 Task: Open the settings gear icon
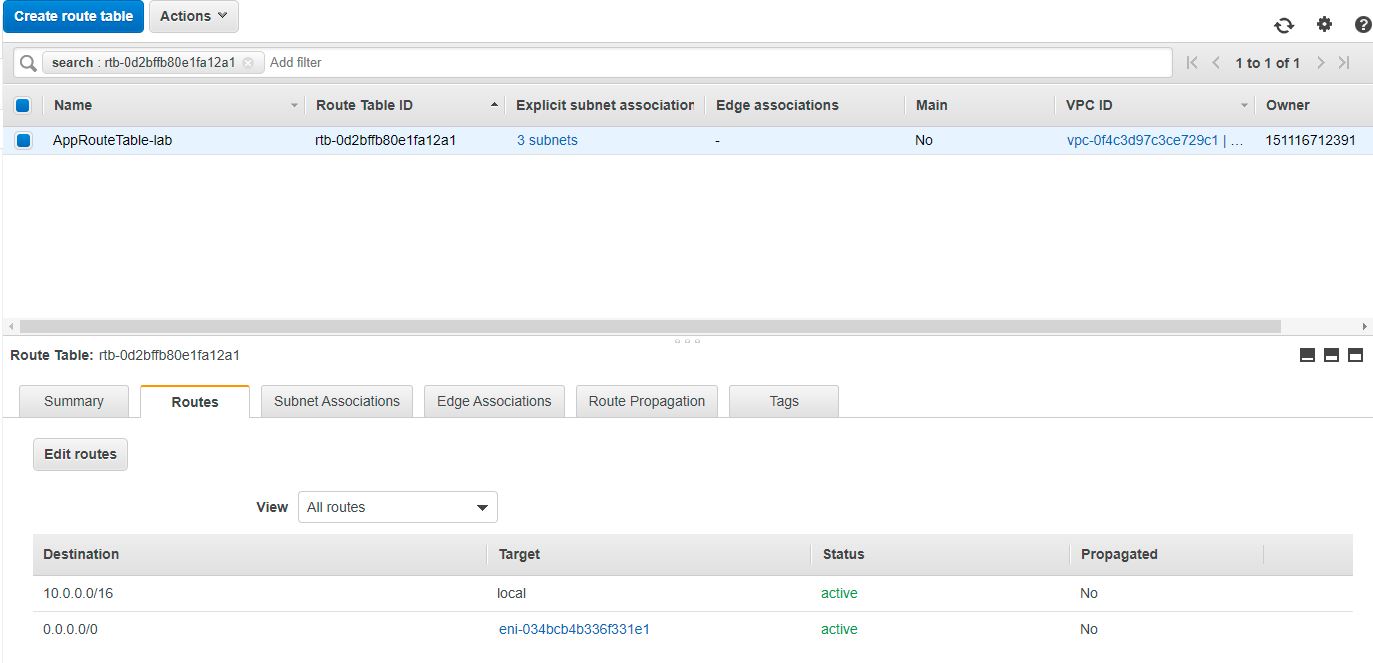pyautogui.click(x=1324, y=25)
